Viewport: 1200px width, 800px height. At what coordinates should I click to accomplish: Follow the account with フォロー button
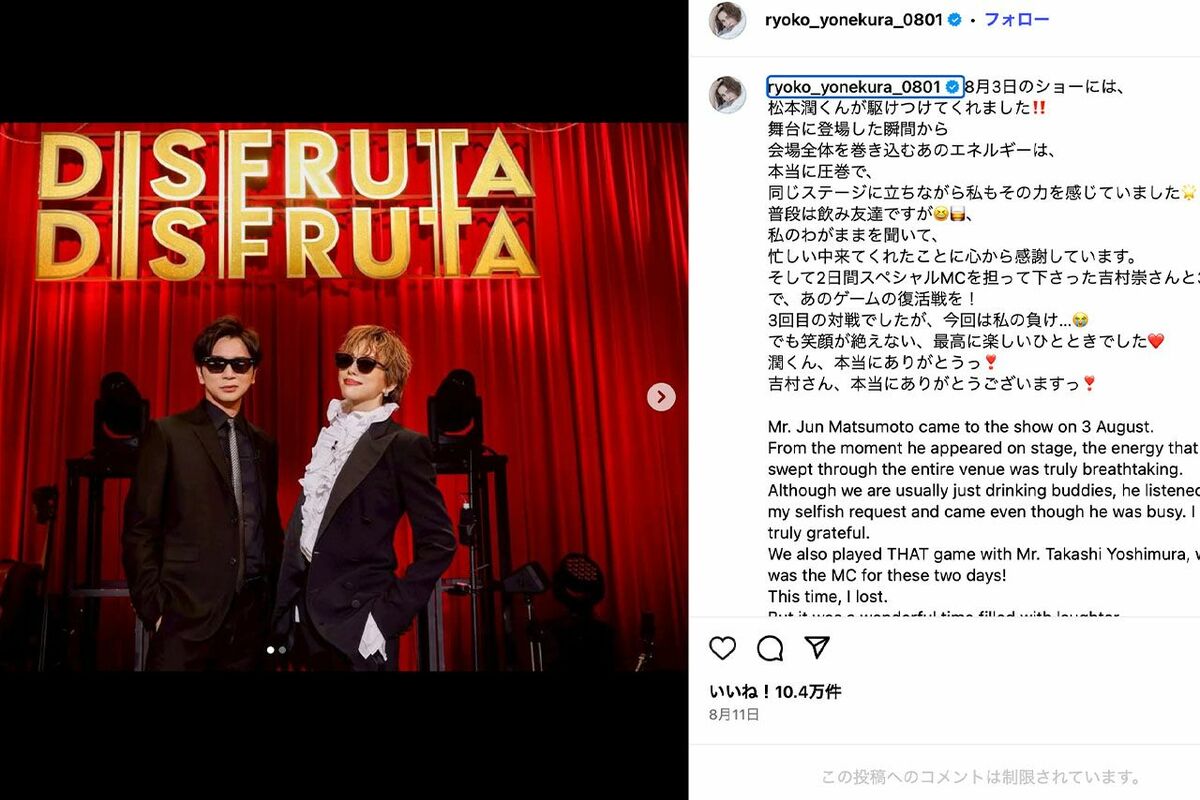click(1017, 19)
